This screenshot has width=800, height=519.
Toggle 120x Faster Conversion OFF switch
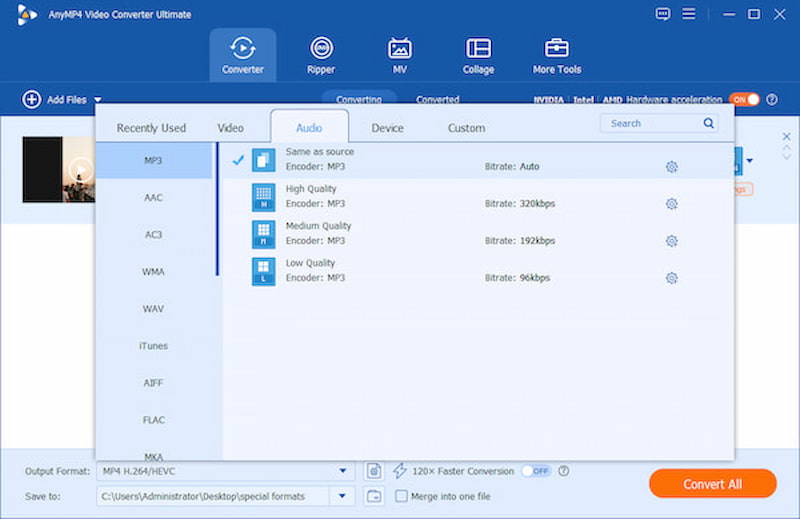coord(536,471)
